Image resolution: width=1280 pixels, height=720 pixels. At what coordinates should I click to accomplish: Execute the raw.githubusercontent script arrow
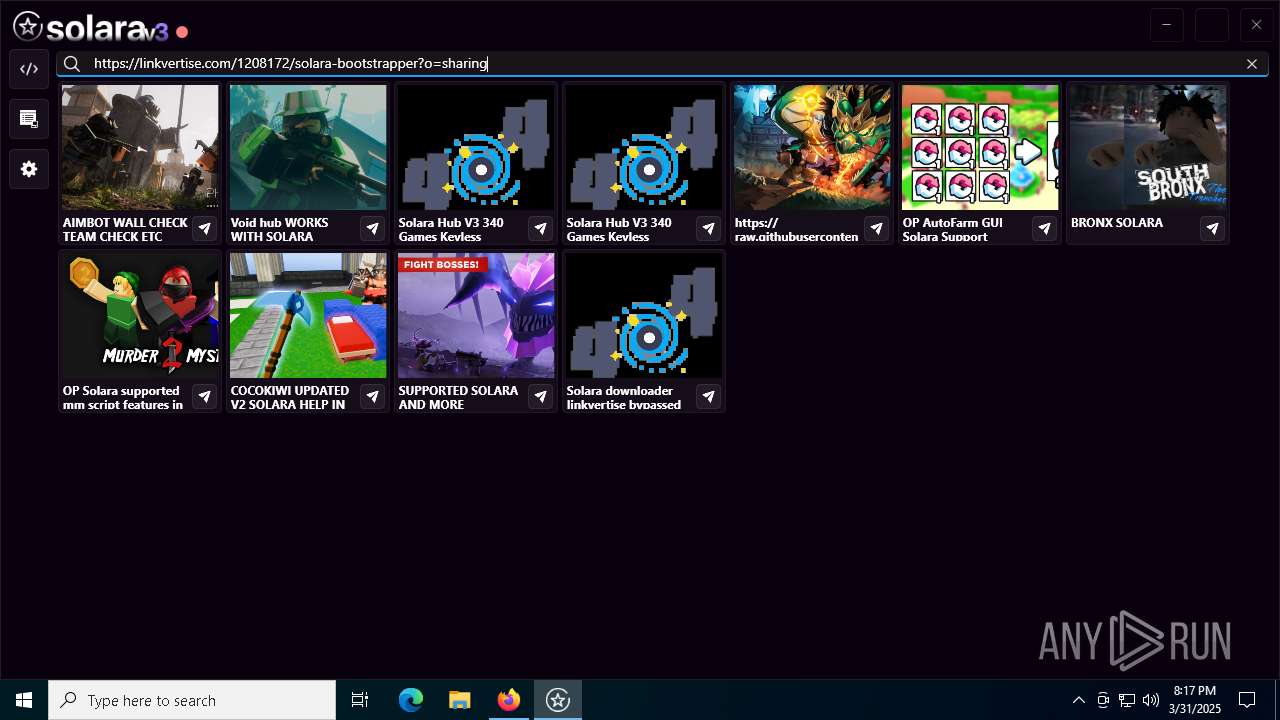pyautogui.click(x=877, y=229)
